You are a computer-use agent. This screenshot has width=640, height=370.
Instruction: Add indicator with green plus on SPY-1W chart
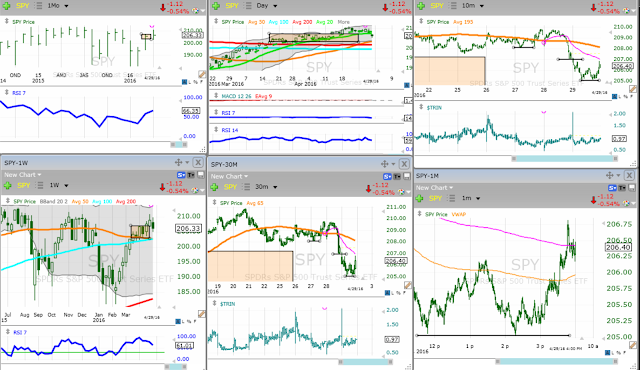coord(7,186)
